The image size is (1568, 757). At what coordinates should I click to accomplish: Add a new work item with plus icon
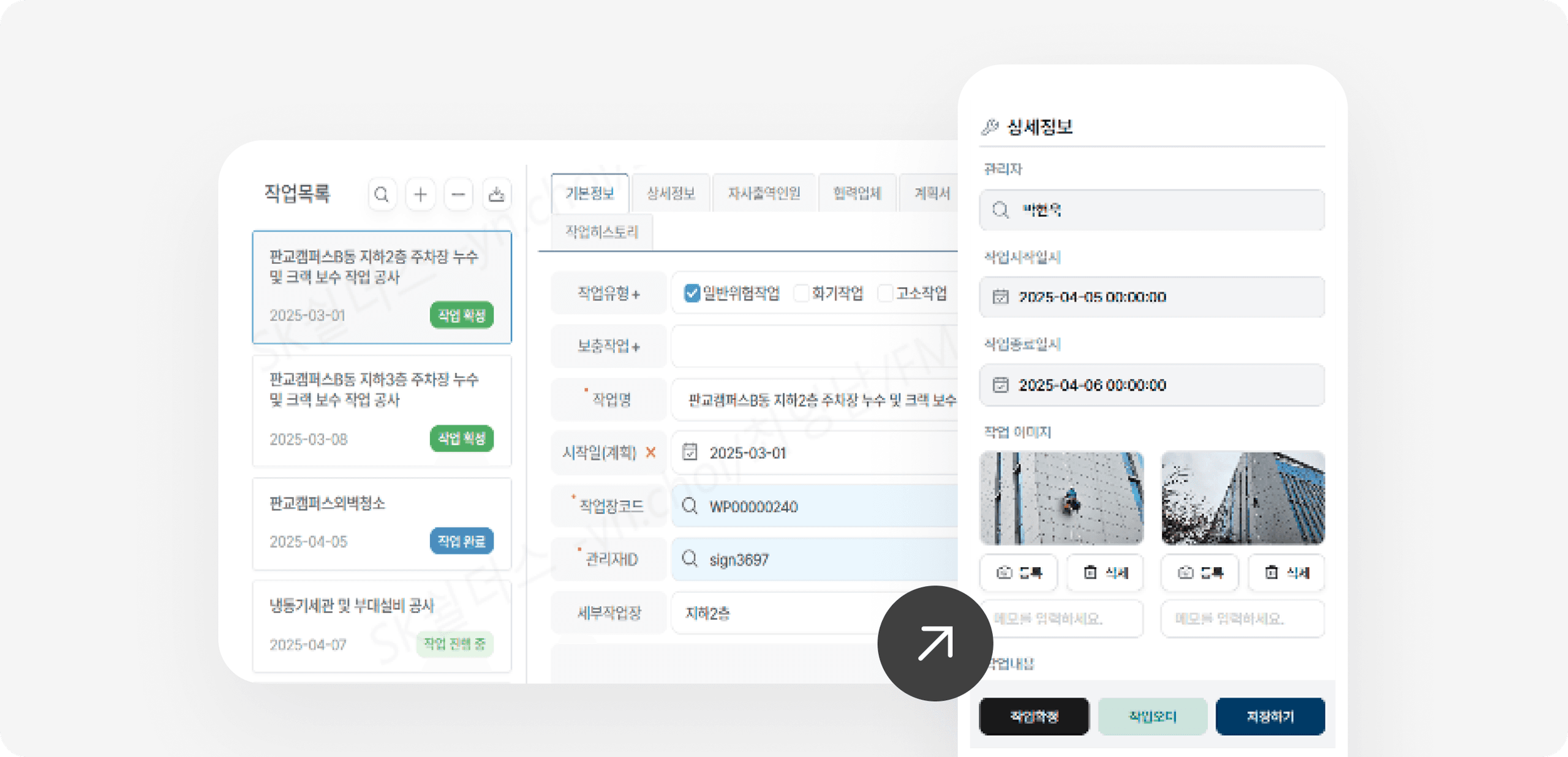[x=420, y=195]
